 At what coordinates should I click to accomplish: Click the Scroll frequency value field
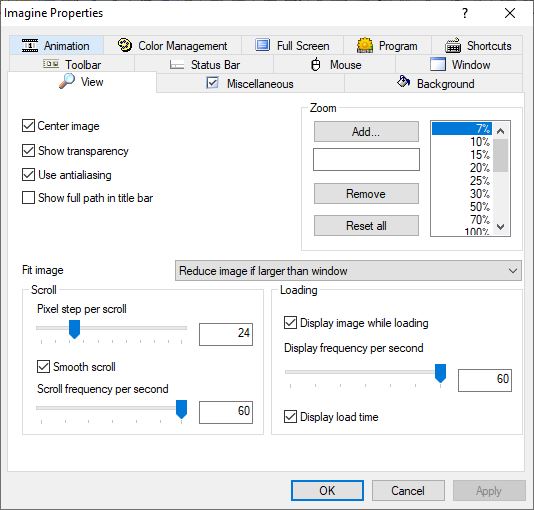[x=226, y=412]
